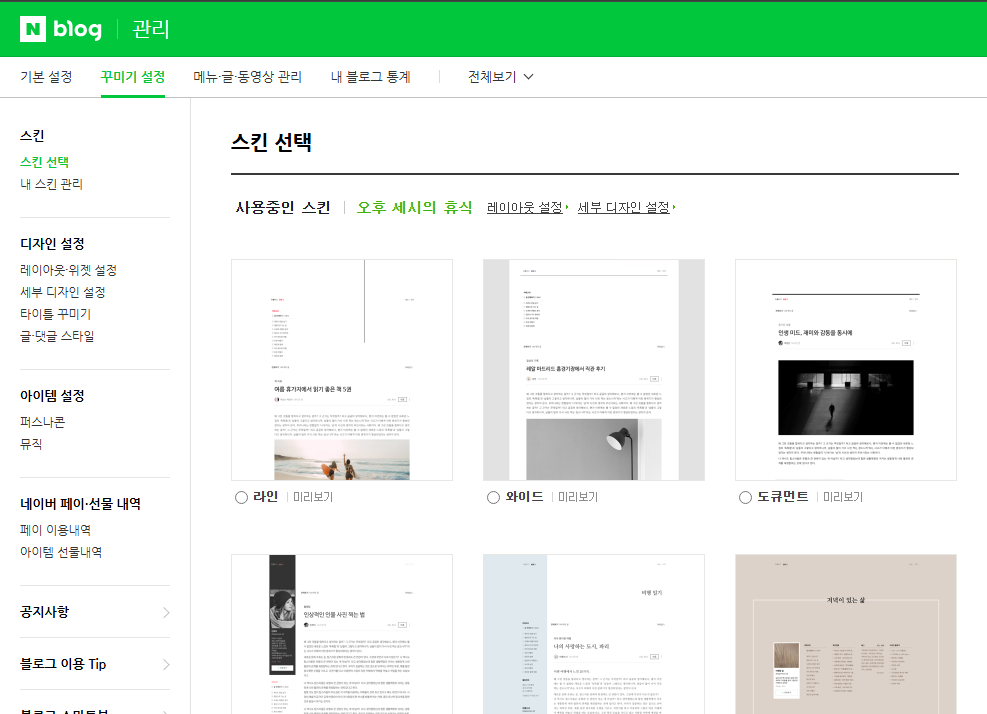Click the 레이아웃 설정 link beside current skin
Image resolution: width=987 pixels, height=714 pixels.
pyautogui.click(x=525, y=207)
